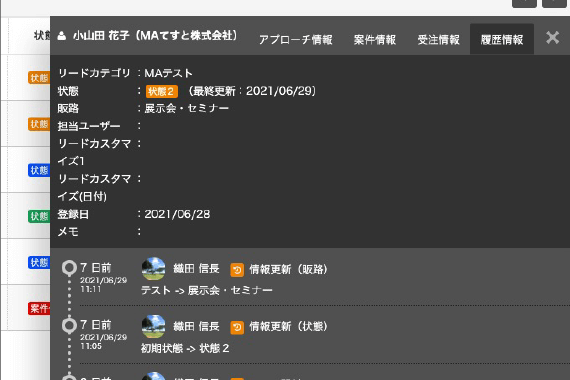This screenshot has height=380, width=570.
Task: Click the orange 状態2 badge
Action: coord(162,91)
